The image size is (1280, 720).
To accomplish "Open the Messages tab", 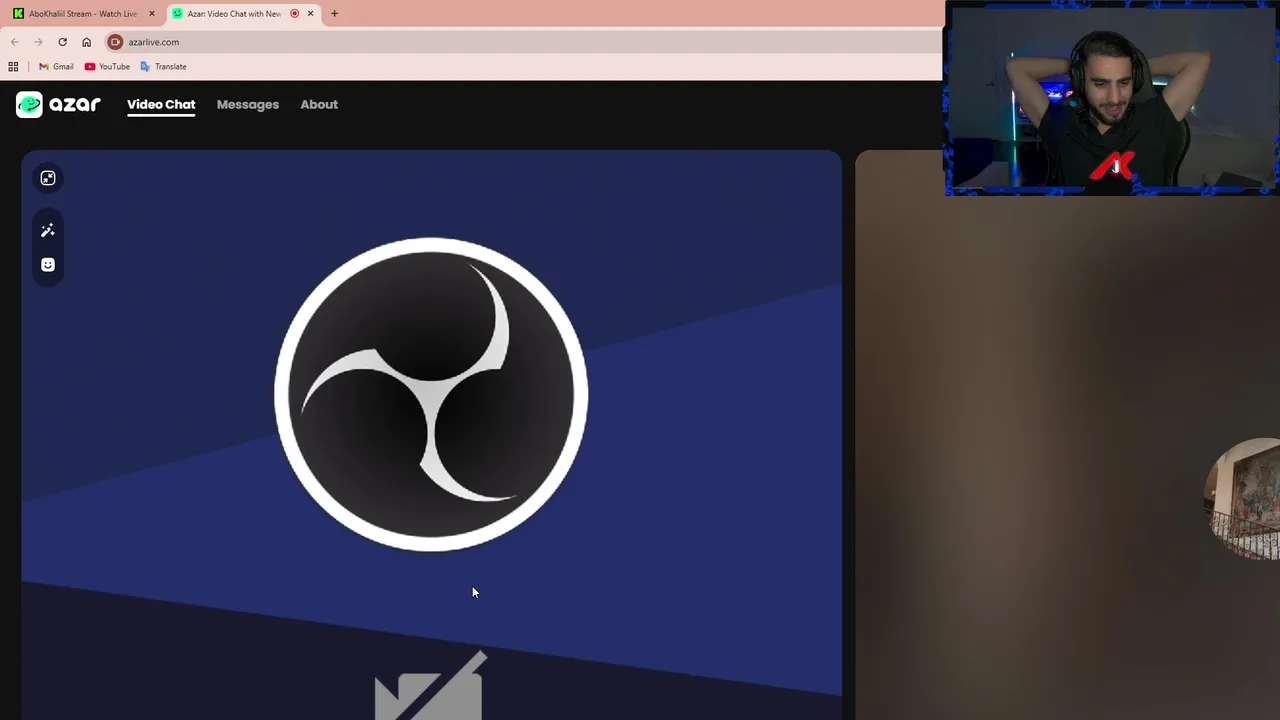I will (248, 104).
